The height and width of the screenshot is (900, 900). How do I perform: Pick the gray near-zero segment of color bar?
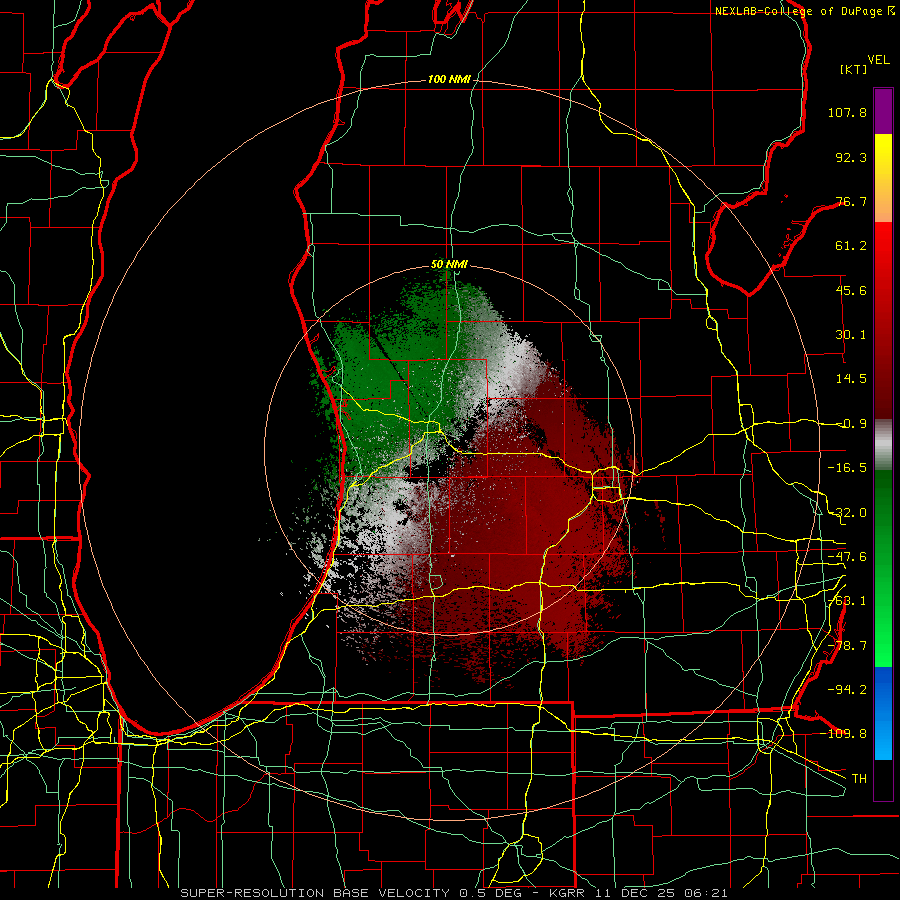click(883, 443)
